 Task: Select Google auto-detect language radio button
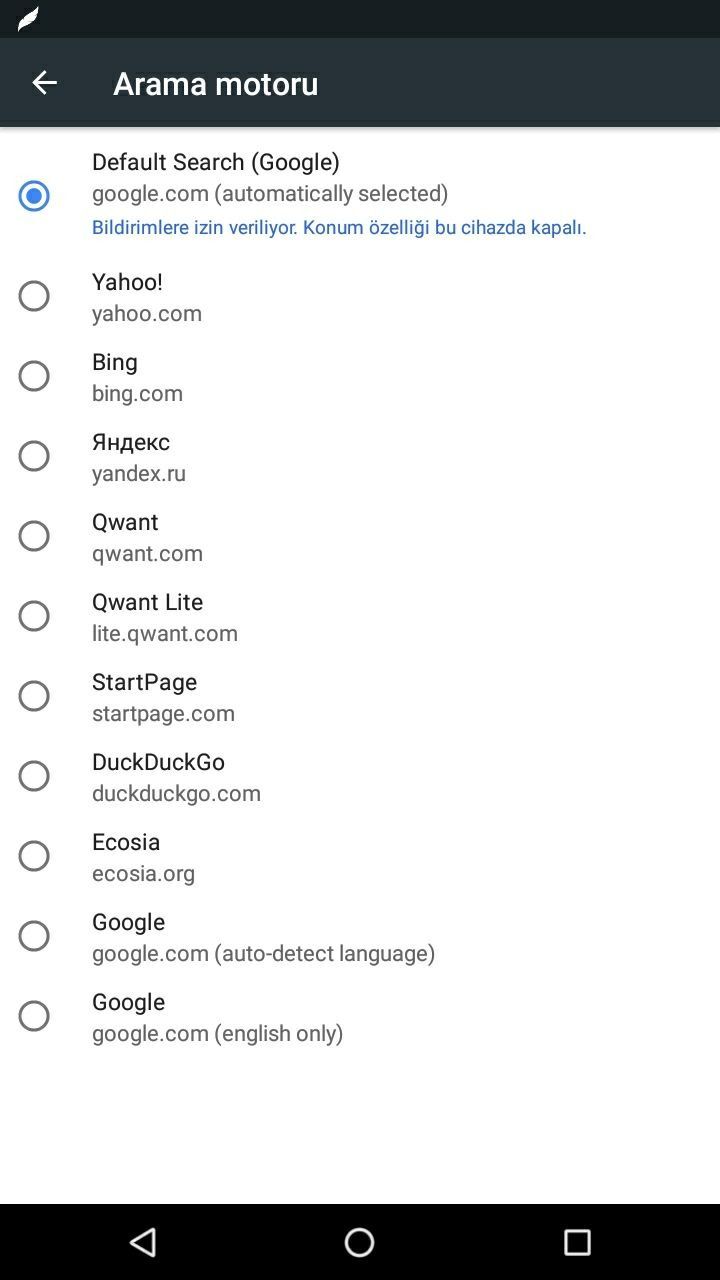(x=34, y=936)
